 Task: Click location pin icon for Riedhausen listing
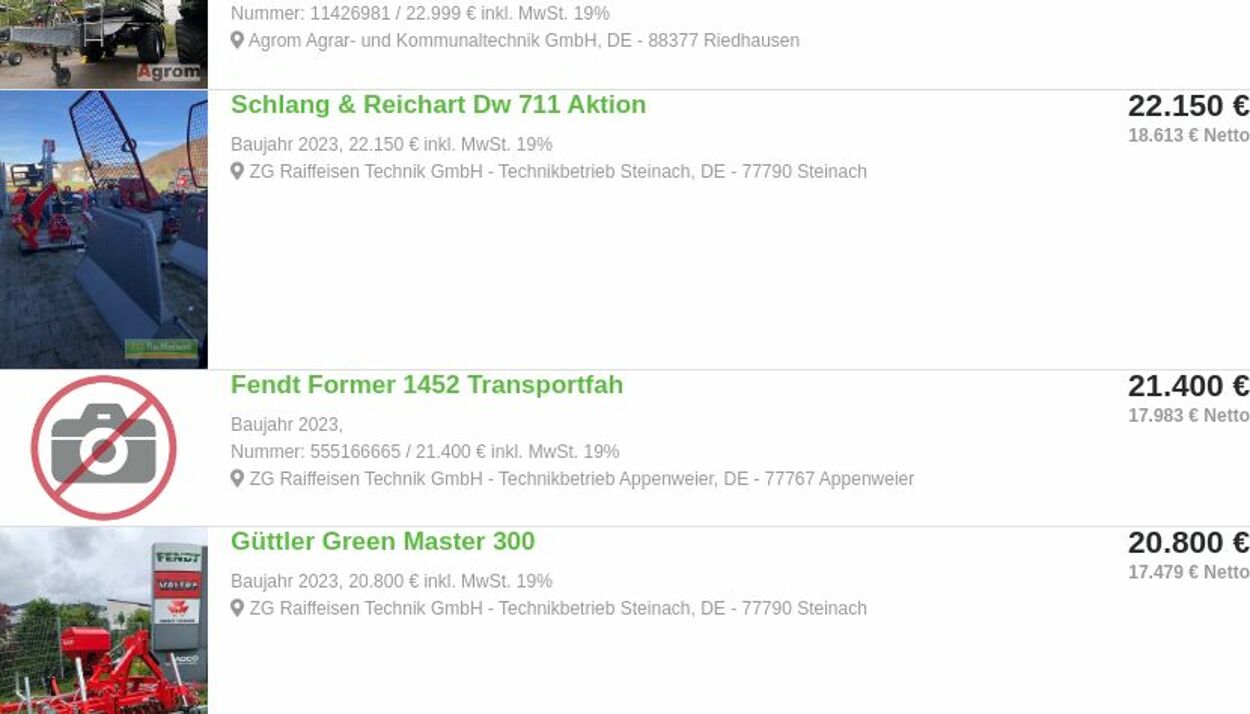point(237,41)
